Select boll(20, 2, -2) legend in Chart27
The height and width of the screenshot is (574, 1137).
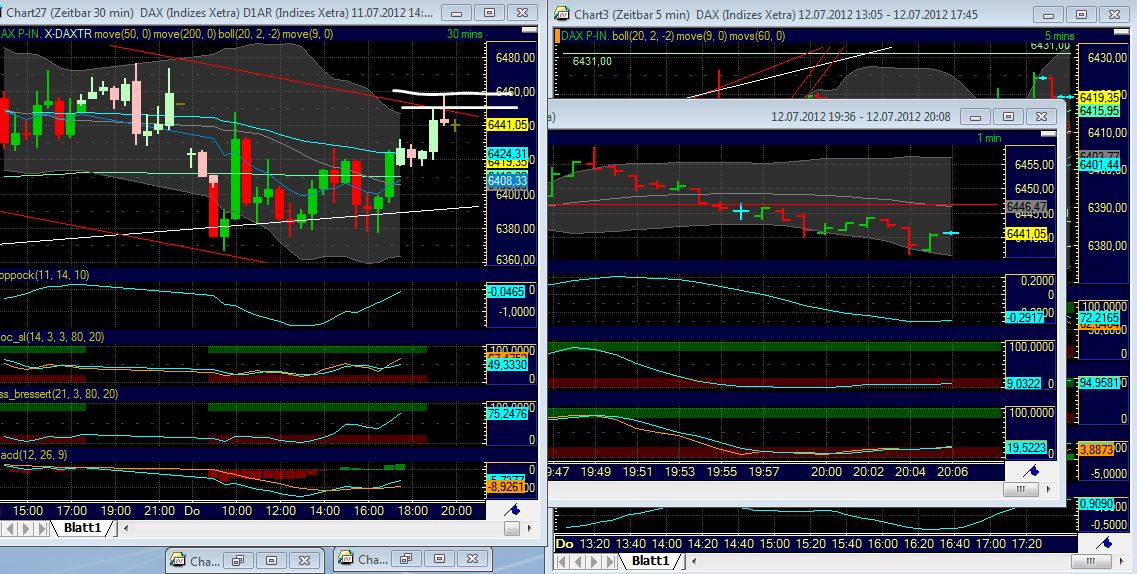pyautogui.click(x=246, y=34)
